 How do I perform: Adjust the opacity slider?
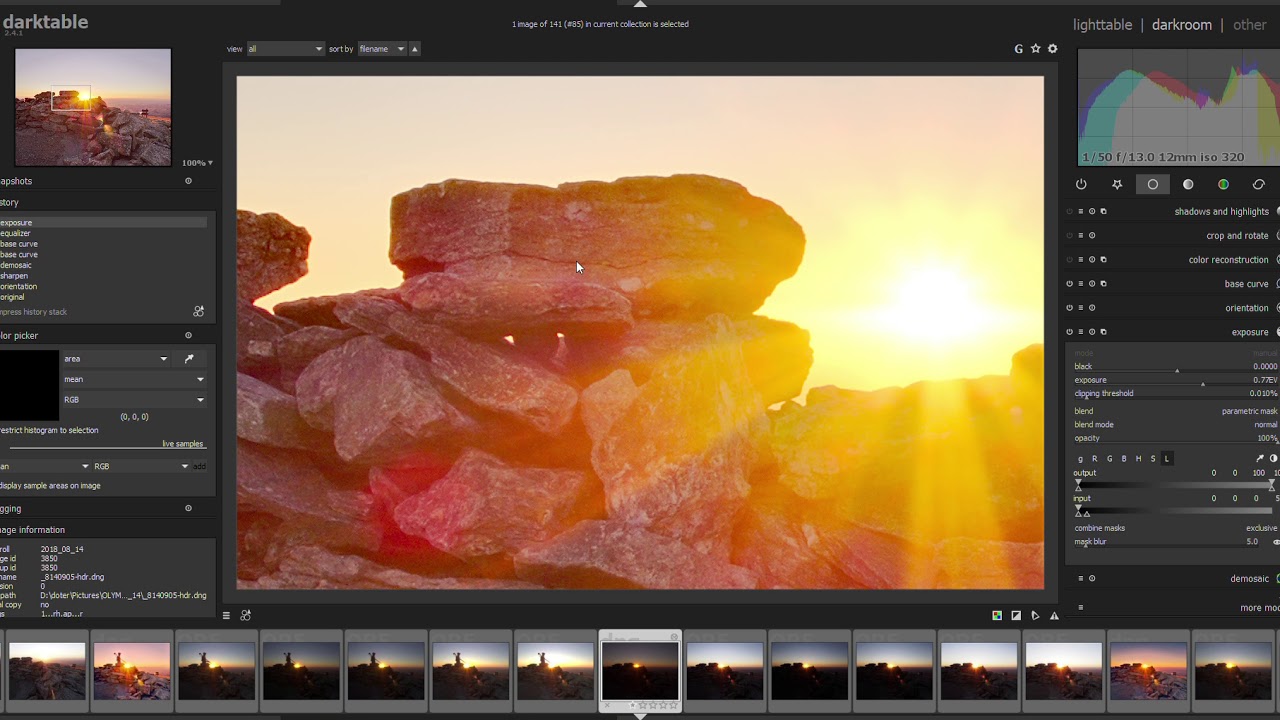tap(1176, 438)
